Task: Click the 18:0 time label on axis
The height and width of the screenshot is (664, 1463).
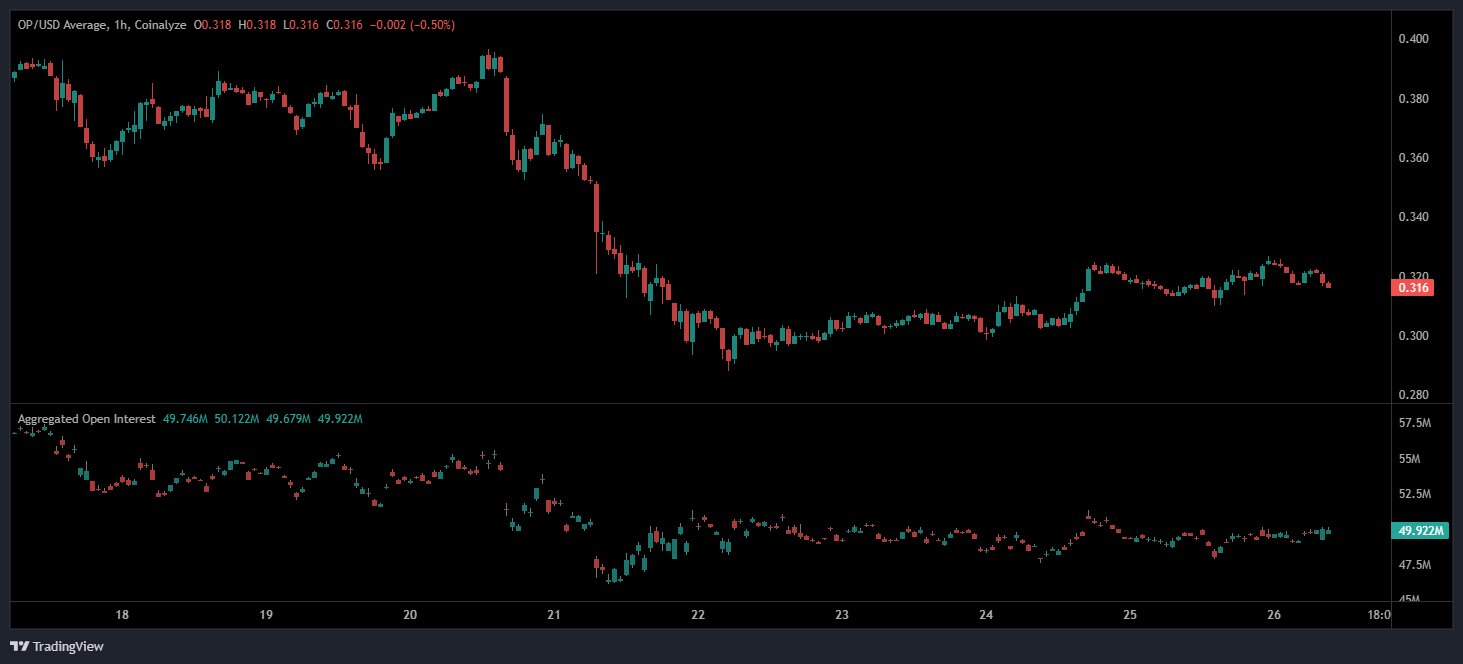Action: click(1377, 614)
